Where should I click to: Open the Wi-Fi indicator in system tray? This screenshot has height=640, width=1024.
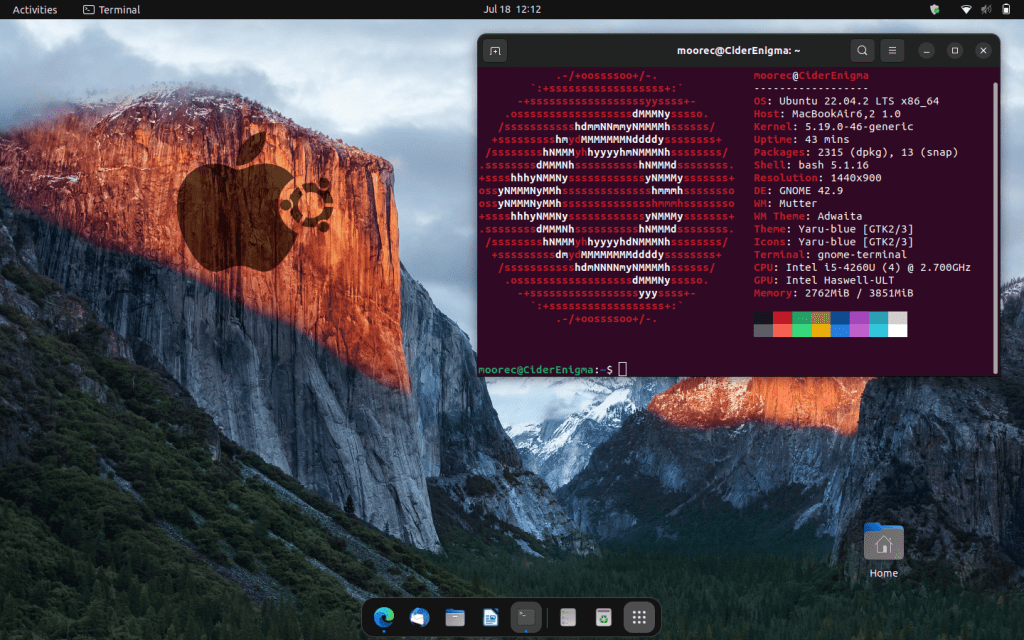pos(966,10)
